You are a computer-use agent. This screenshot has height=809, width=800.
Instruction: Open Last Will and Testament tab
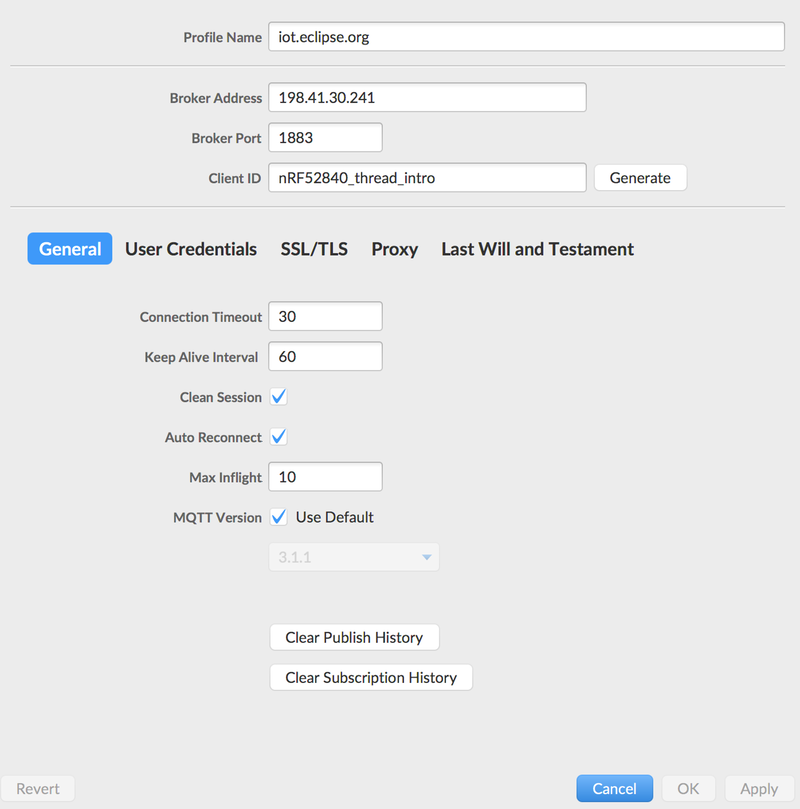(537, 249)
